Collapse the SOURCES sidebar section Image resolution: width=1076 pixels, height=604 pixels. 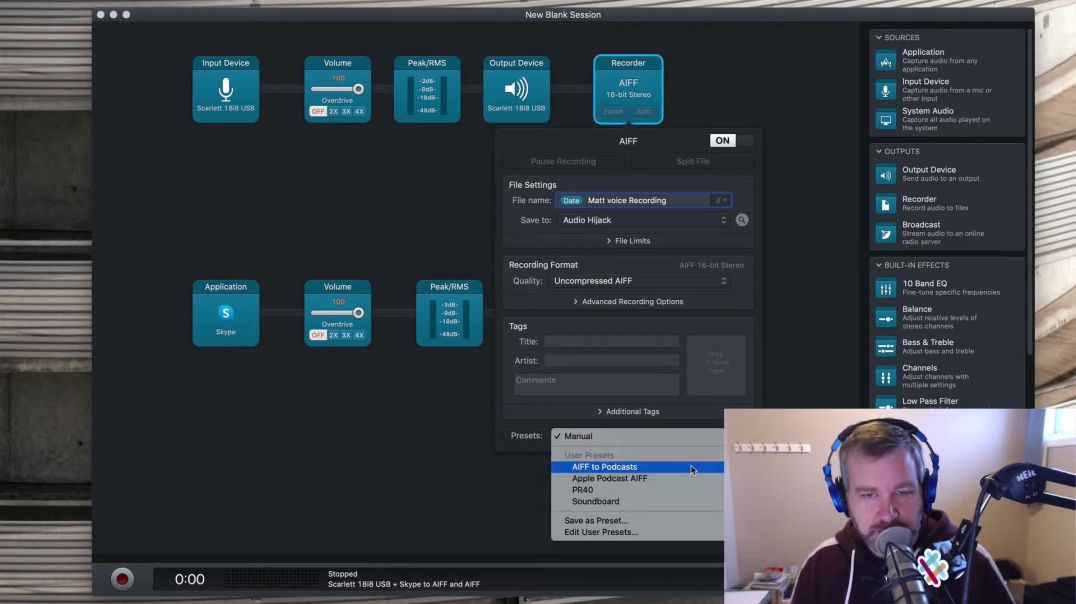pos(879,38)
